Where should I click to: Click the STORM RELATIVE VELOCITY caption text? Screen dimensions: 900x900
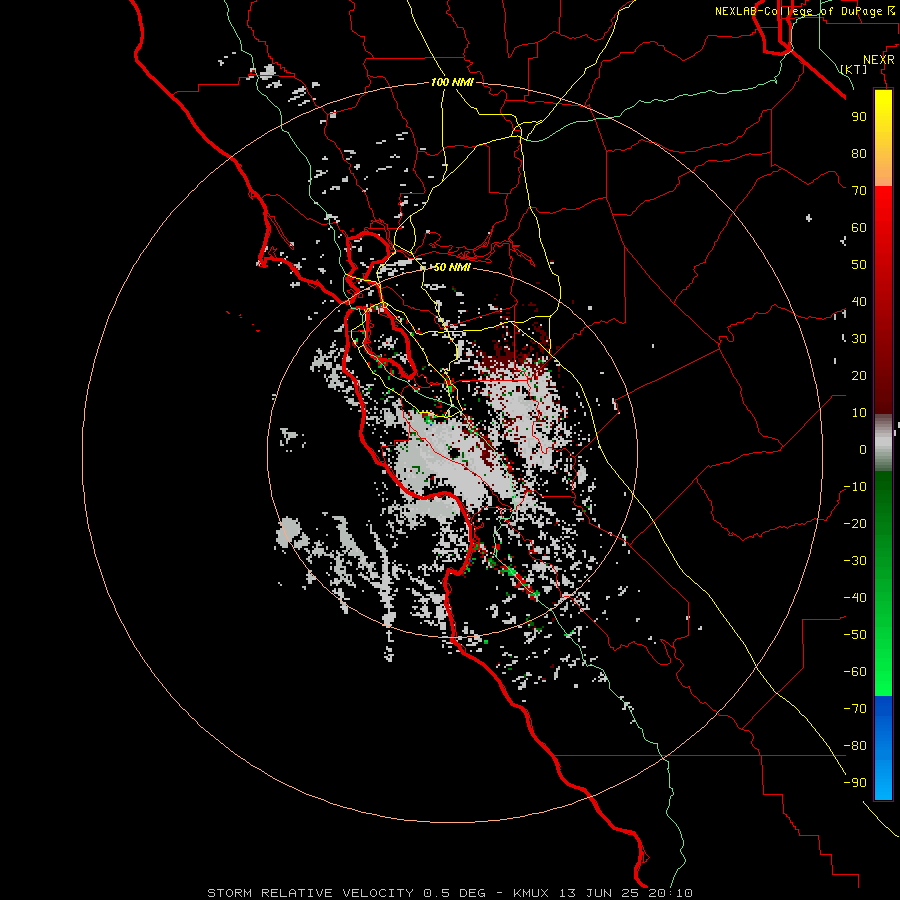[x=310, y=893]
